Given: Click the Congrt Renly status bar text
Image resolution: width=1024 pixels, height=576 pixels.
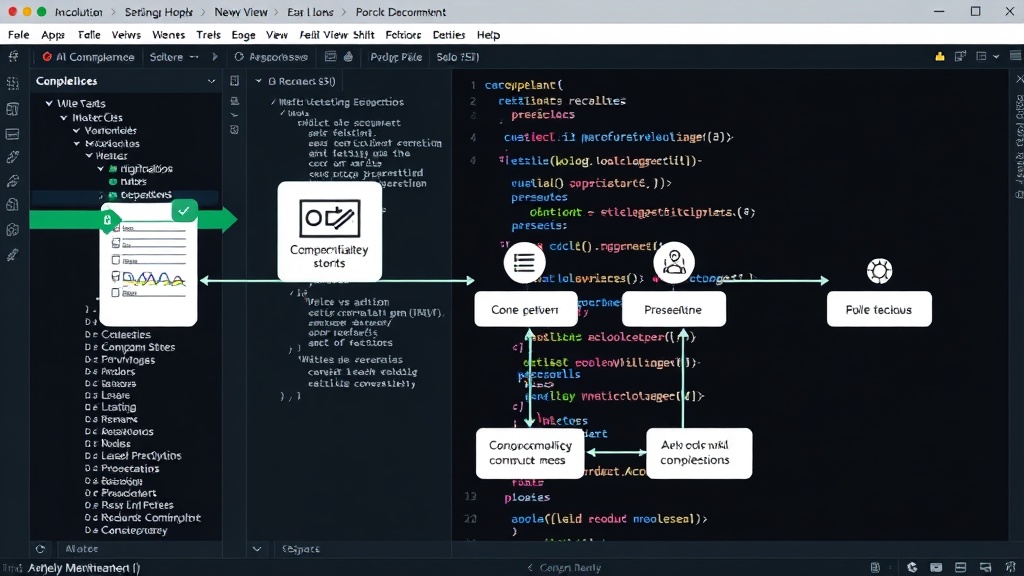Looking at the screenshot, I should coord(570,568).
